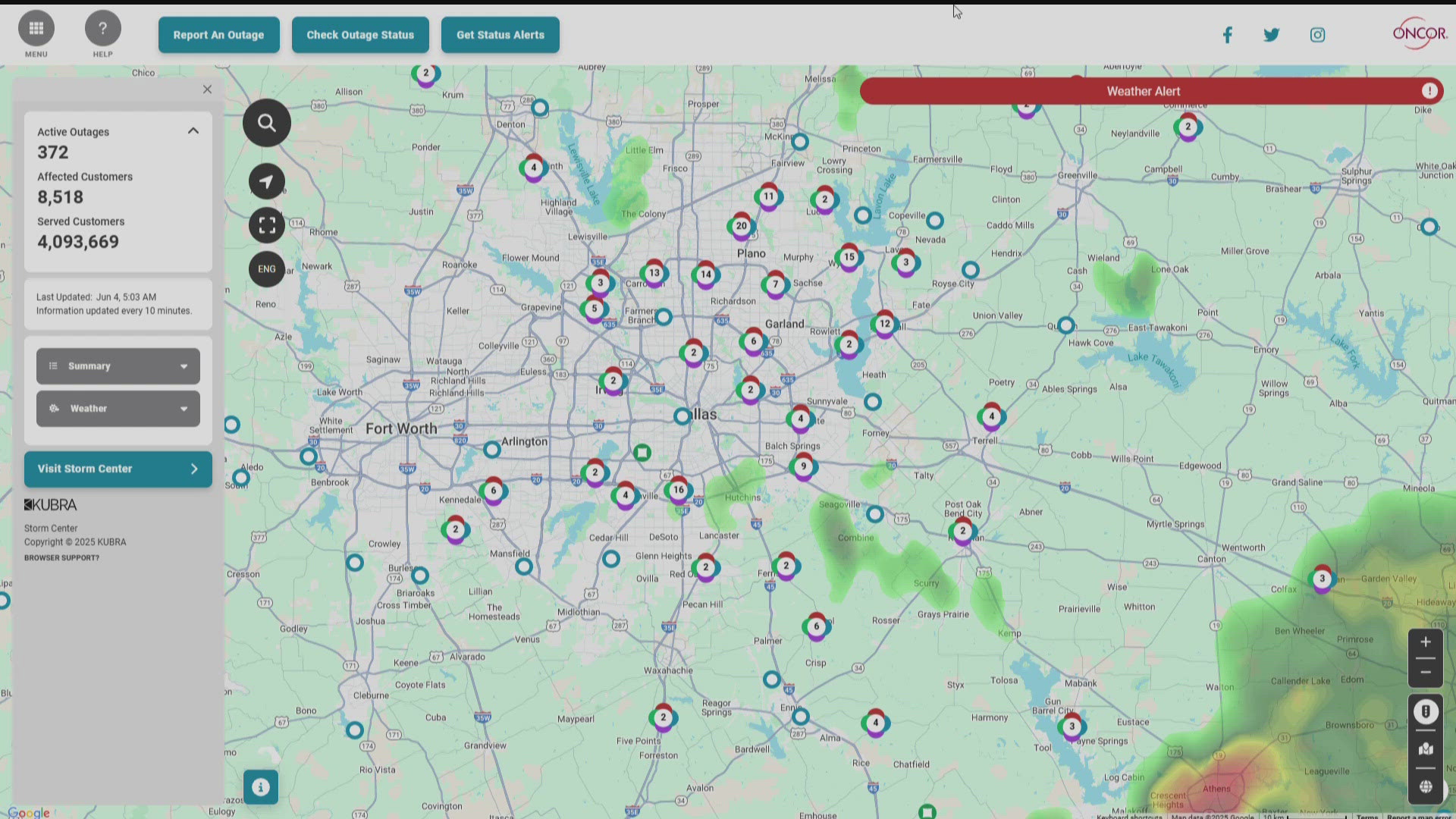The width and height of the screenshot is (1456, 819).
Task: Click Get Status Alerts button
Action: 500,35
